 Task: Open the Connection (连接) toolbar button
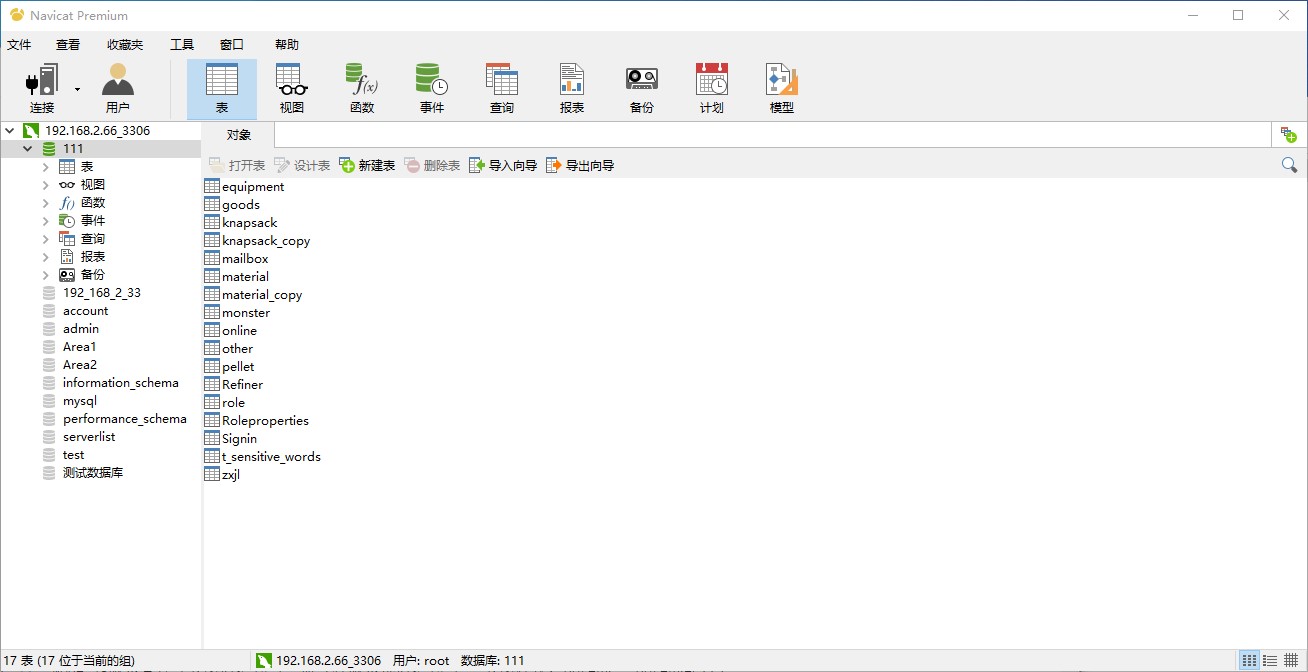pyautogui.click(x=41, y=89)
